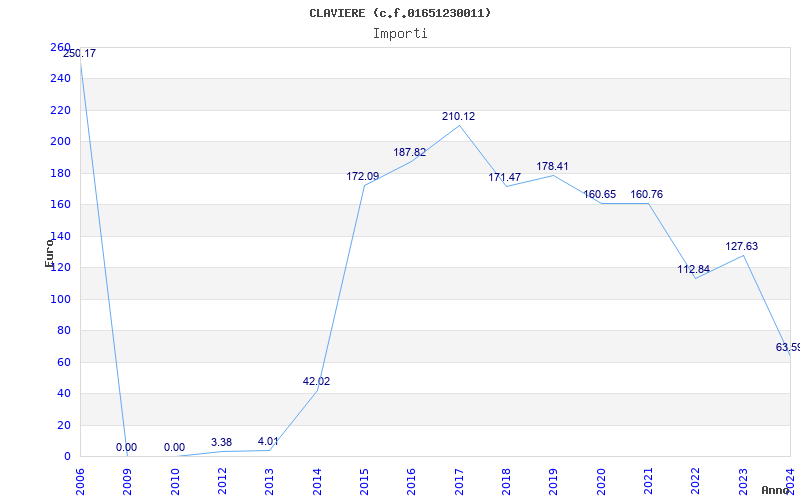Image resolution: width=800 pixels, height=500 pixels.
Task: Select the 178.41 data label
Action: pyautogui.click(x=552, y=166)
